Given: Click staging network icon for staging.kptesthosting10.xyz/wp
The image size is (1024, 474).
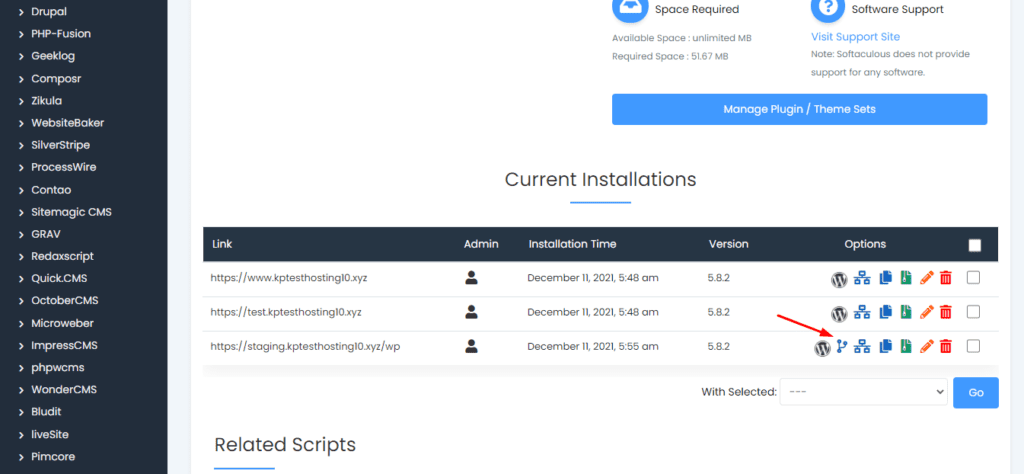Looking at the screenshot, I should click(862, 347).
